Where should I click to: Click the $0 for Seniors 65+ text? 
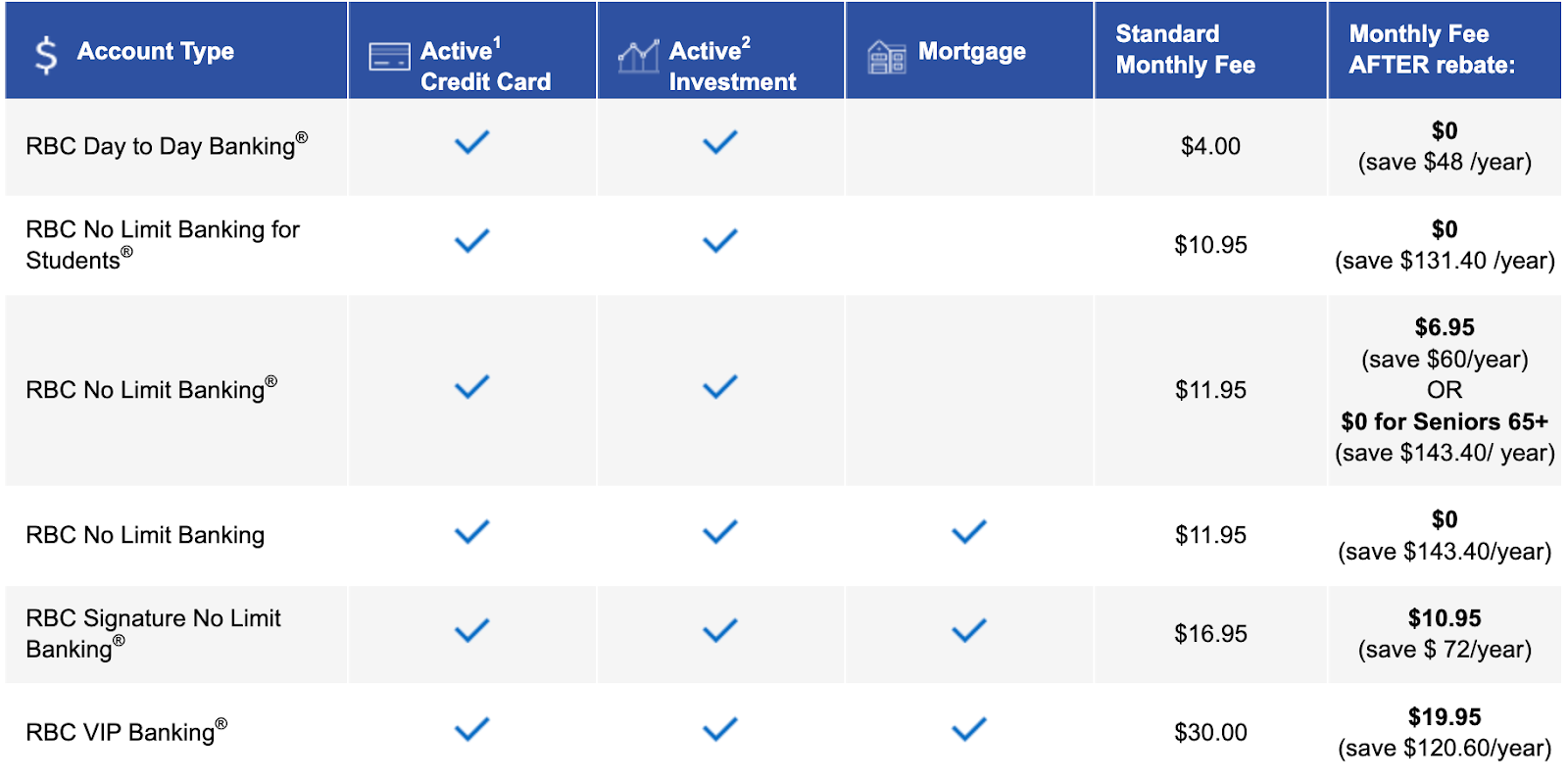[x=1445, y=422]
